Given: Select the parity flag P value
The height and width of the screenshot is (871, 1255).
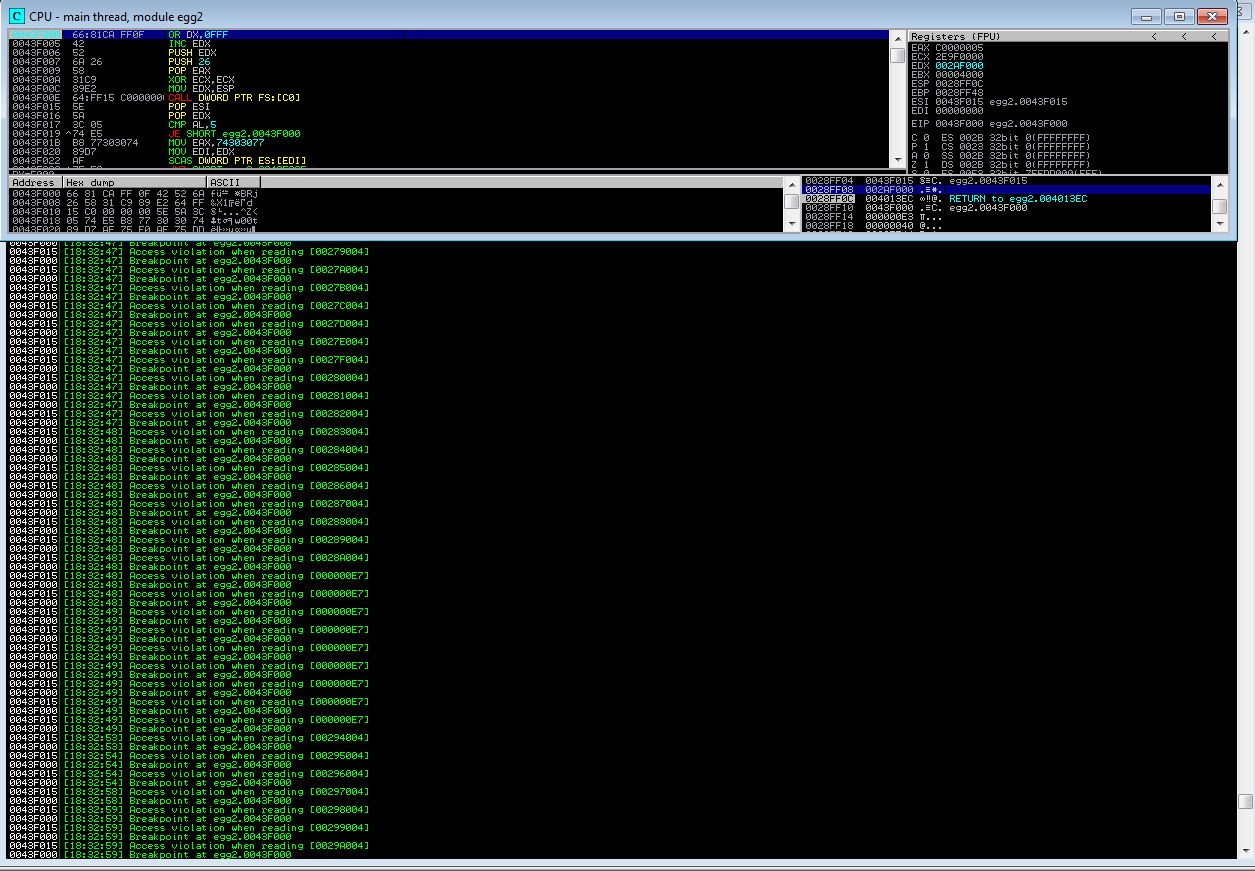Looking at the screenshot, I should [x=927, y=146].
